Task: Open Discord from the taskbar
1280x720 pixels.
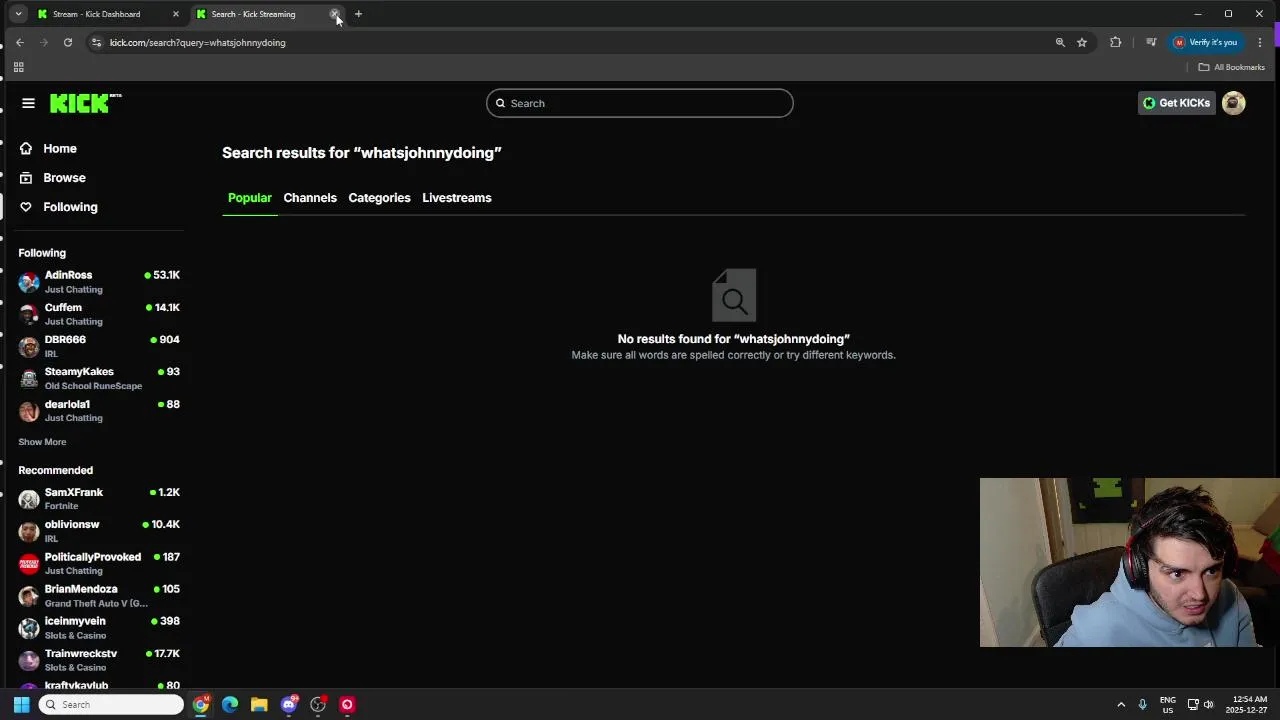Action: coord(289,705)
